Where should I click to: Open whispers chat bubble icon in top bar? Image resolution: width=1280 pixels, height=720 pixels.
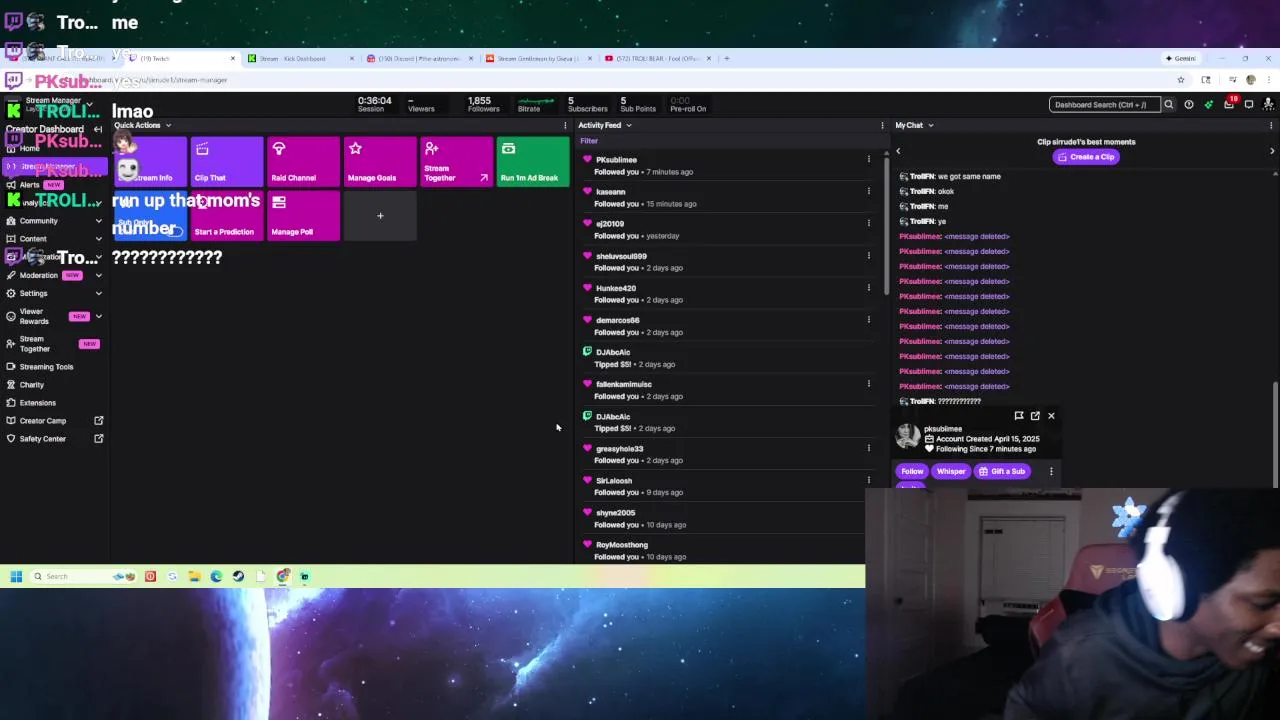(x=1249, y=104)
